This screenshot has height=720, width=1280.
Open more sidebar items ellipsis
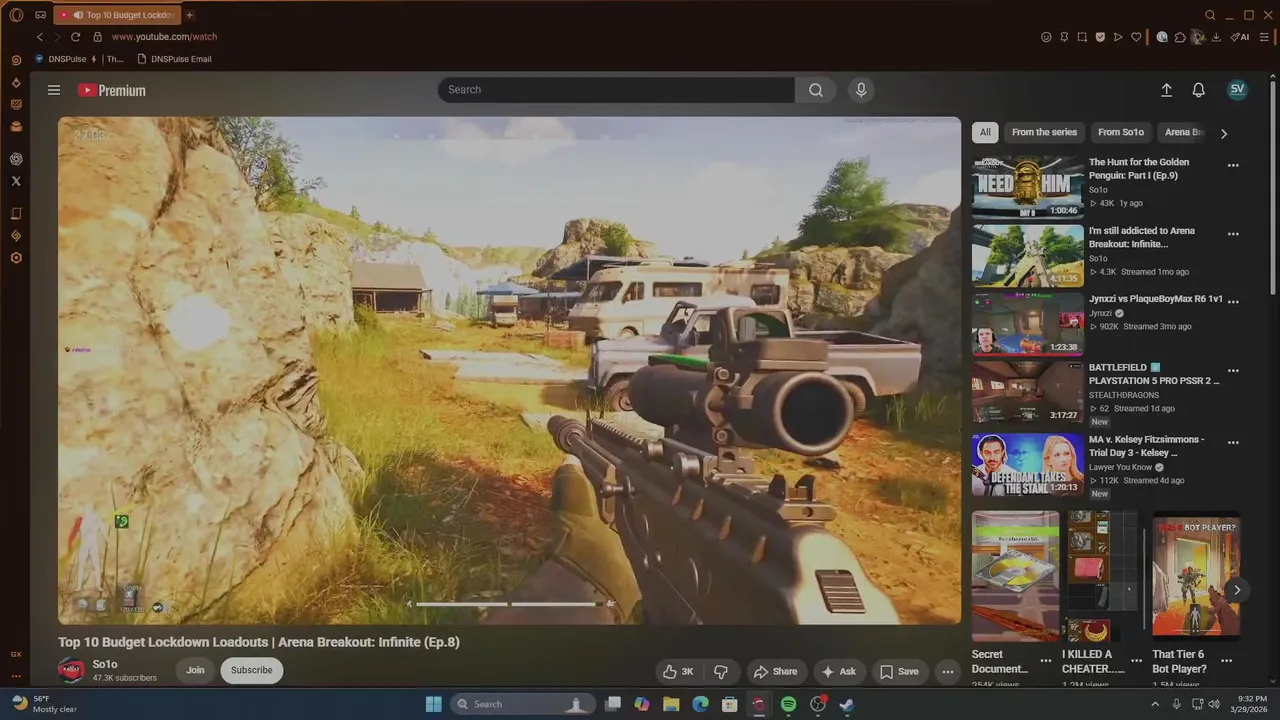point(16,676)
